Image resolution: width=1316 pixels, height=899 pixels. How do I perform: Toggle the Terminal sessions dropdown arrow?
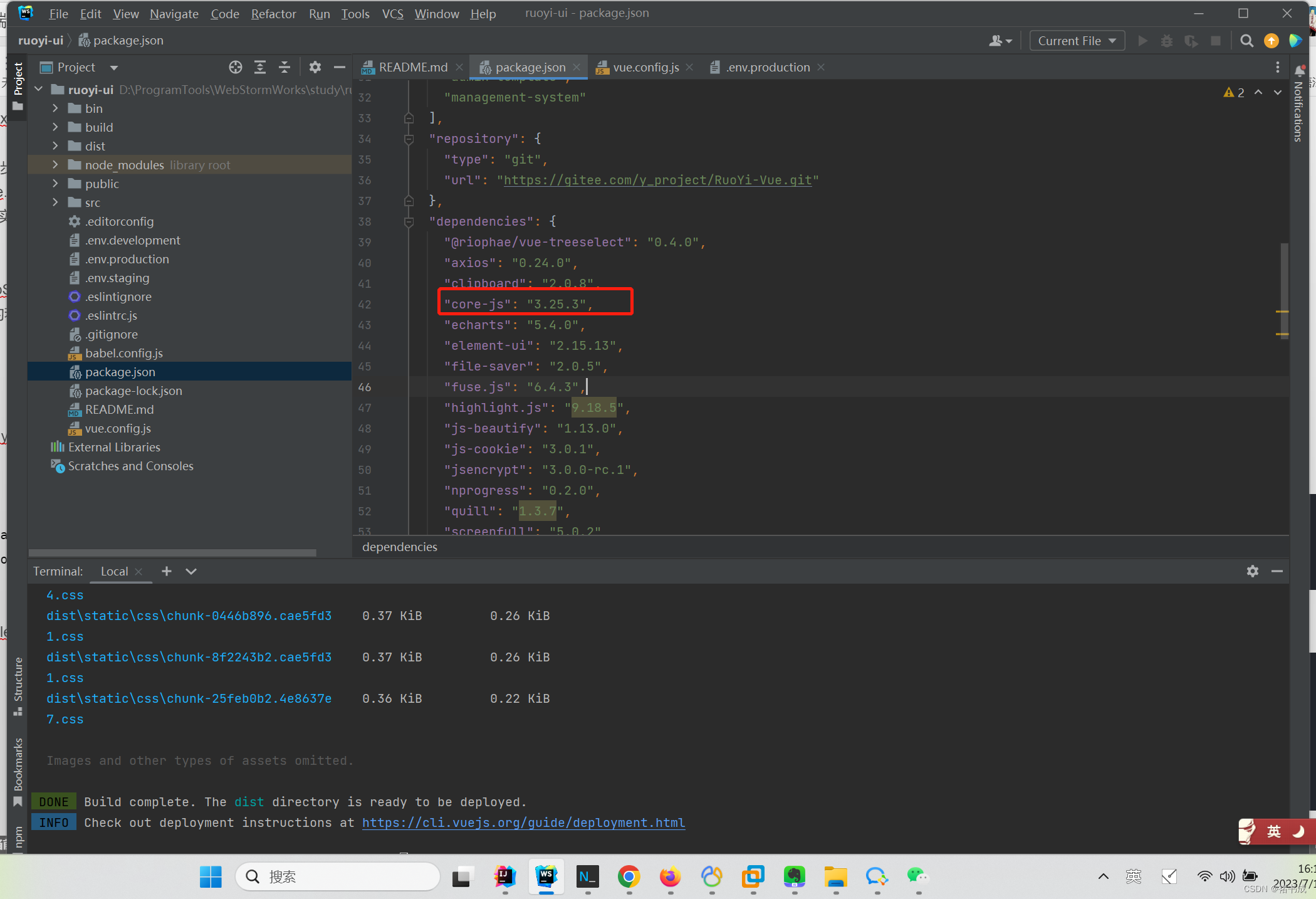click(x=190, y=571)
